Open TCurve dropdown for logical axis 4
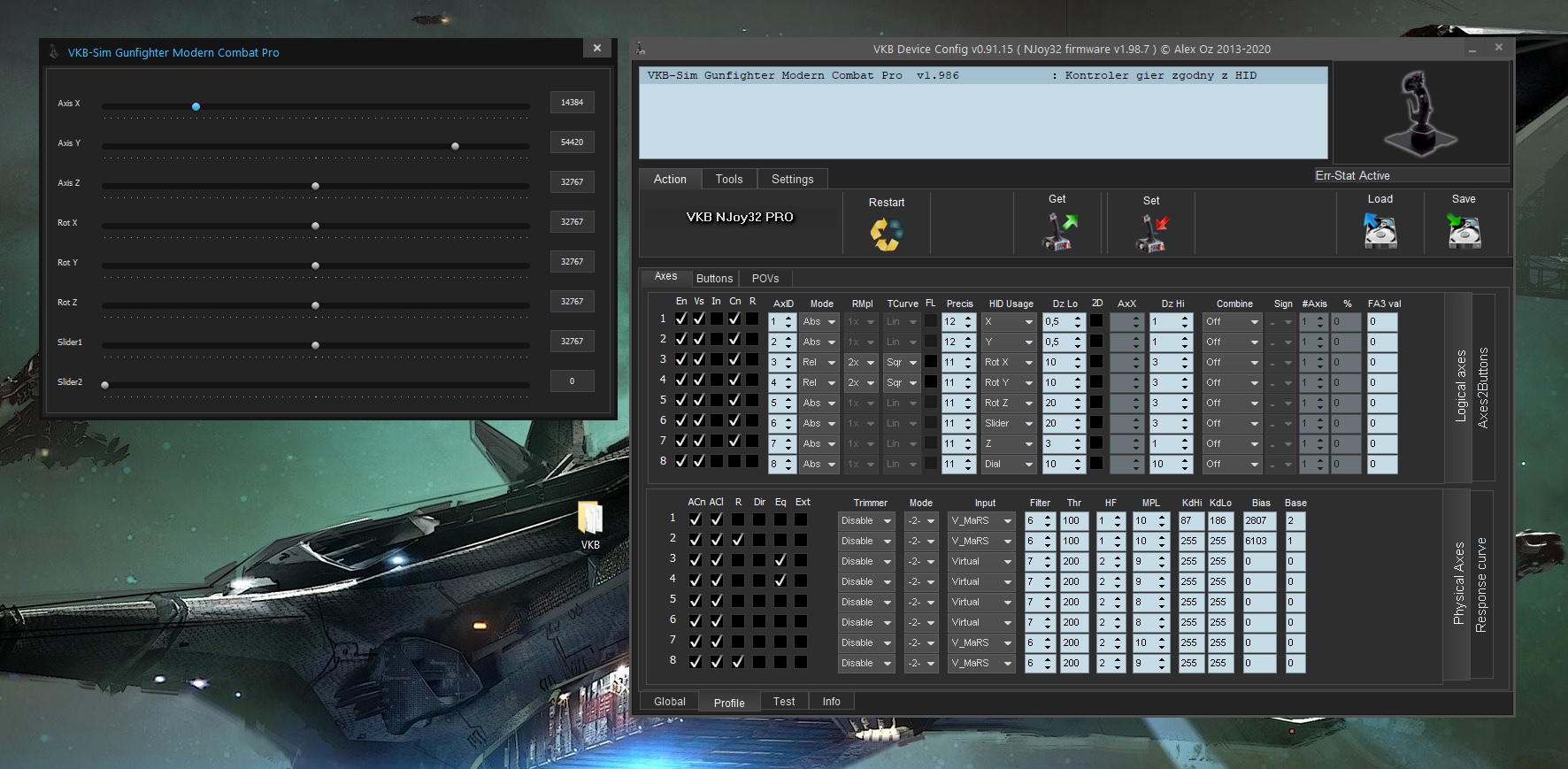1568x769 pixels. (x=902, y=383)
